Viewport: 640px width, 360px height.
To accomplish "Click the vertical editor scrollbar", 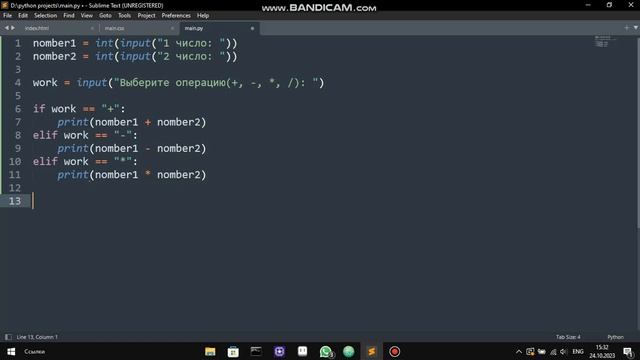I will coord(638,133).
